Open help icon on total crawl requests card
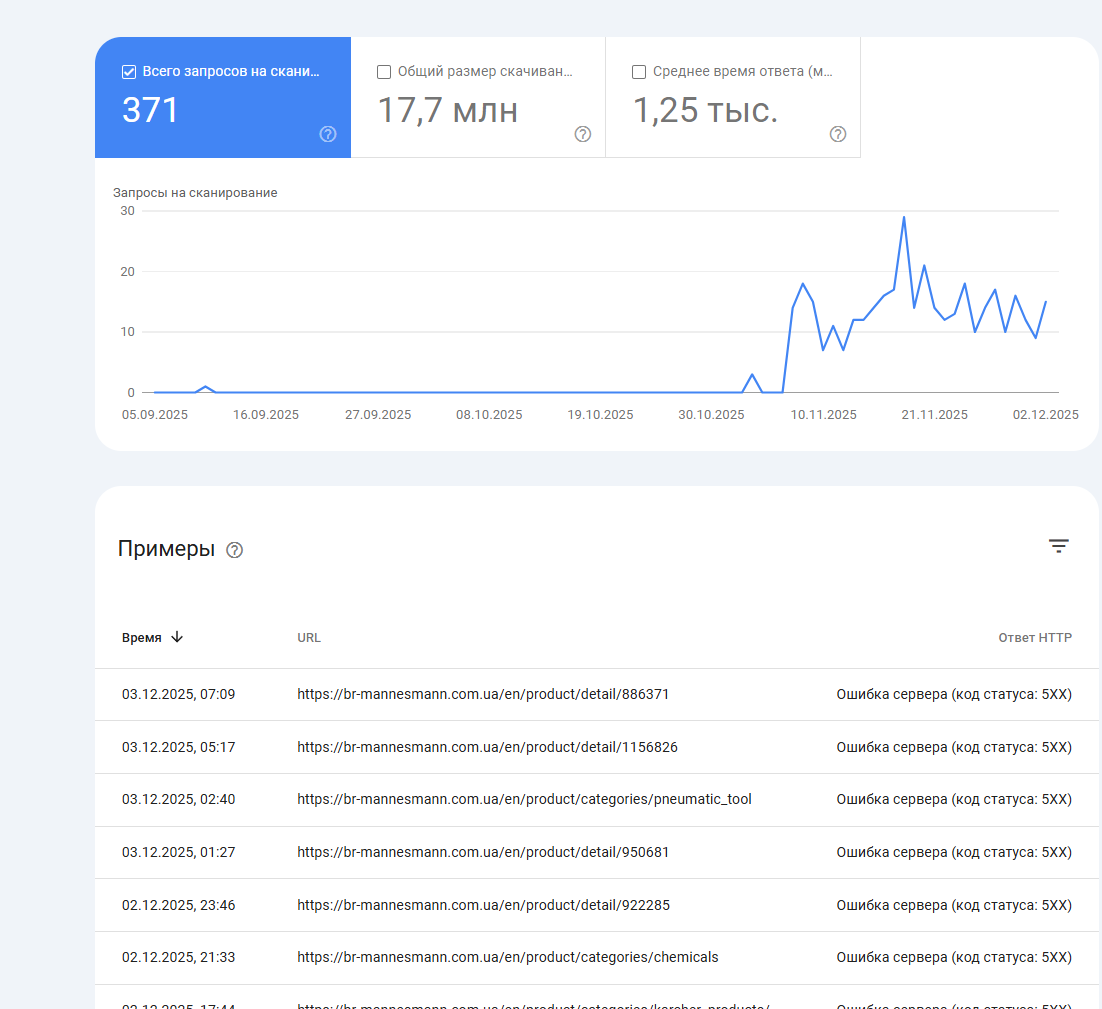 click(328, 134)
